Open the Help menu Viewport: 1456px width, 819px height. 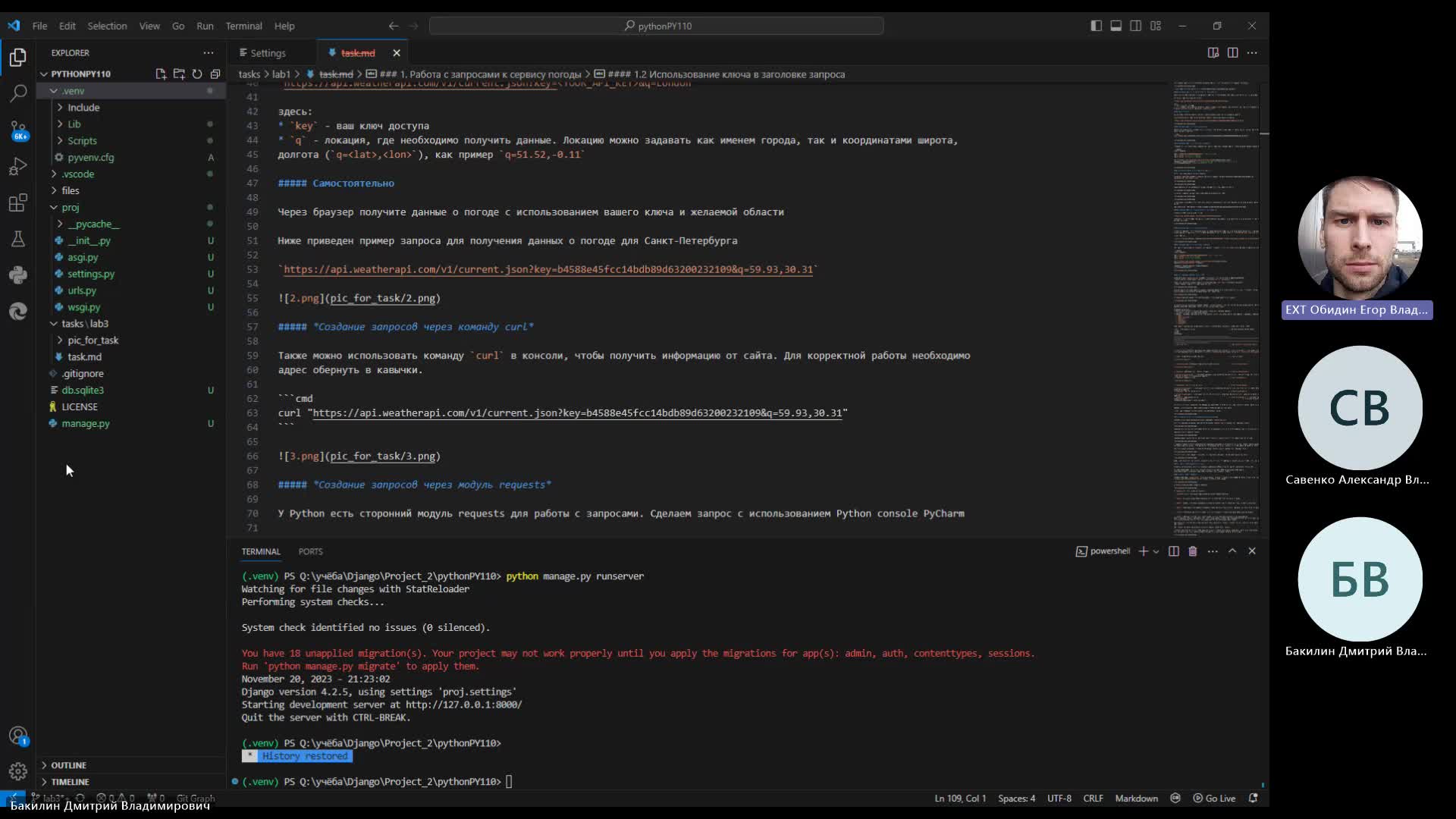[x=284, y=26]
